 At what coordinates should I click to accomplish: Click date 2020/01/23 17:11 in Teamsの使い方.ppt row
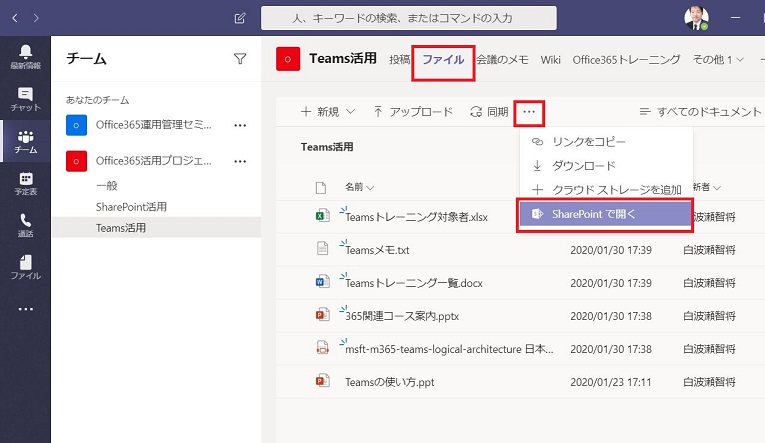611,382
